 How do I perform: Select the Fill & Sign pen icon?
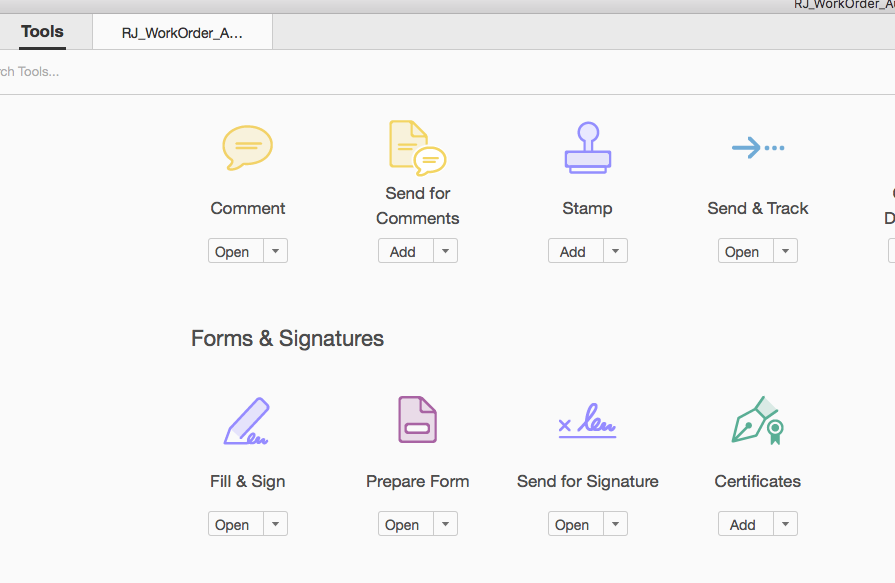point(247,421)
